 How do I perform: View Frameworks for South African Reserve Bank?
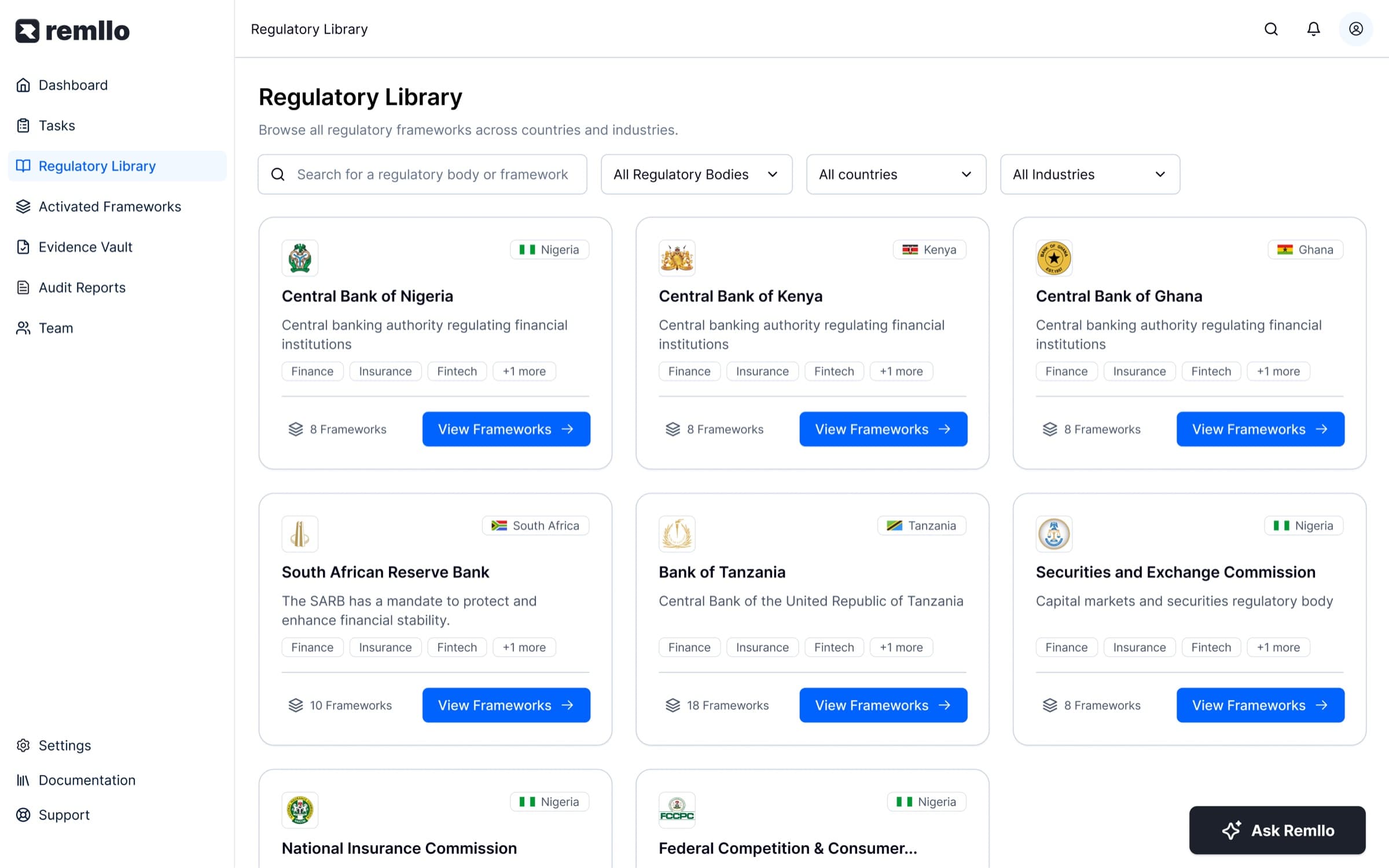coord(506,705)
